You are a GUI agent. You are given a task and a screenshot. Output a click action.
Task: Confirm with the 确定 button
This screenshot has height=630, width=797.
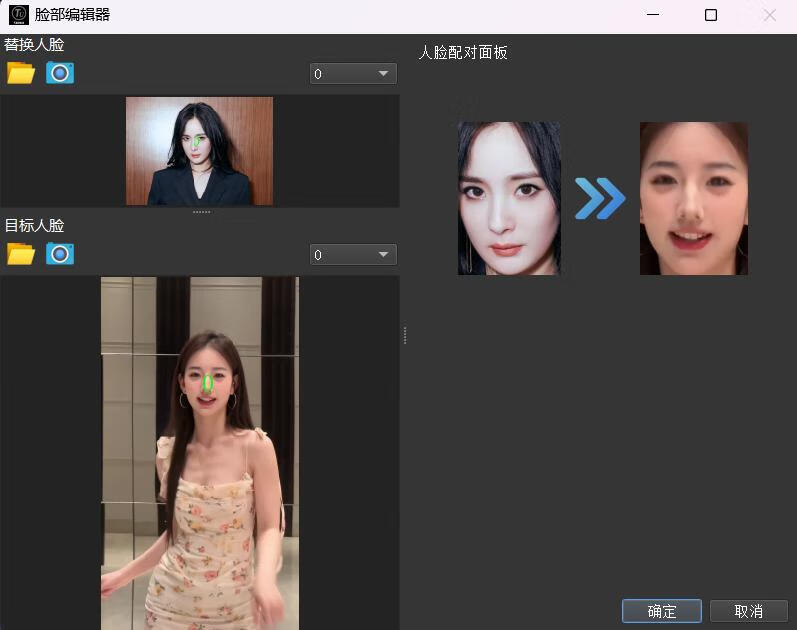point(661,611)
